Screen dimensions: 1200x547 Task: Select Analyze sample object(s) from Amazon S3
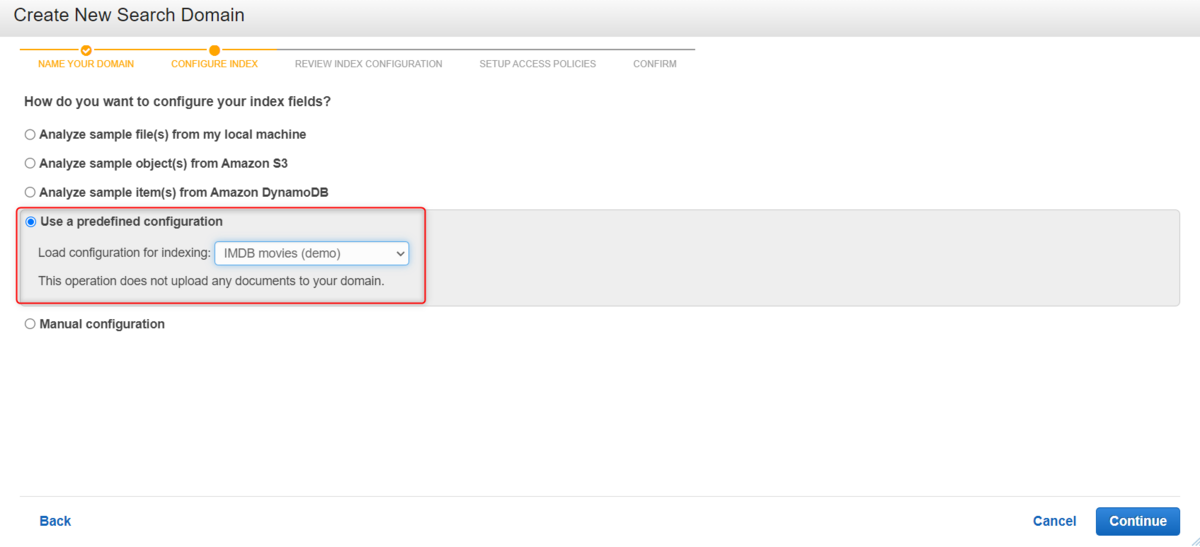tap(30, 163)
